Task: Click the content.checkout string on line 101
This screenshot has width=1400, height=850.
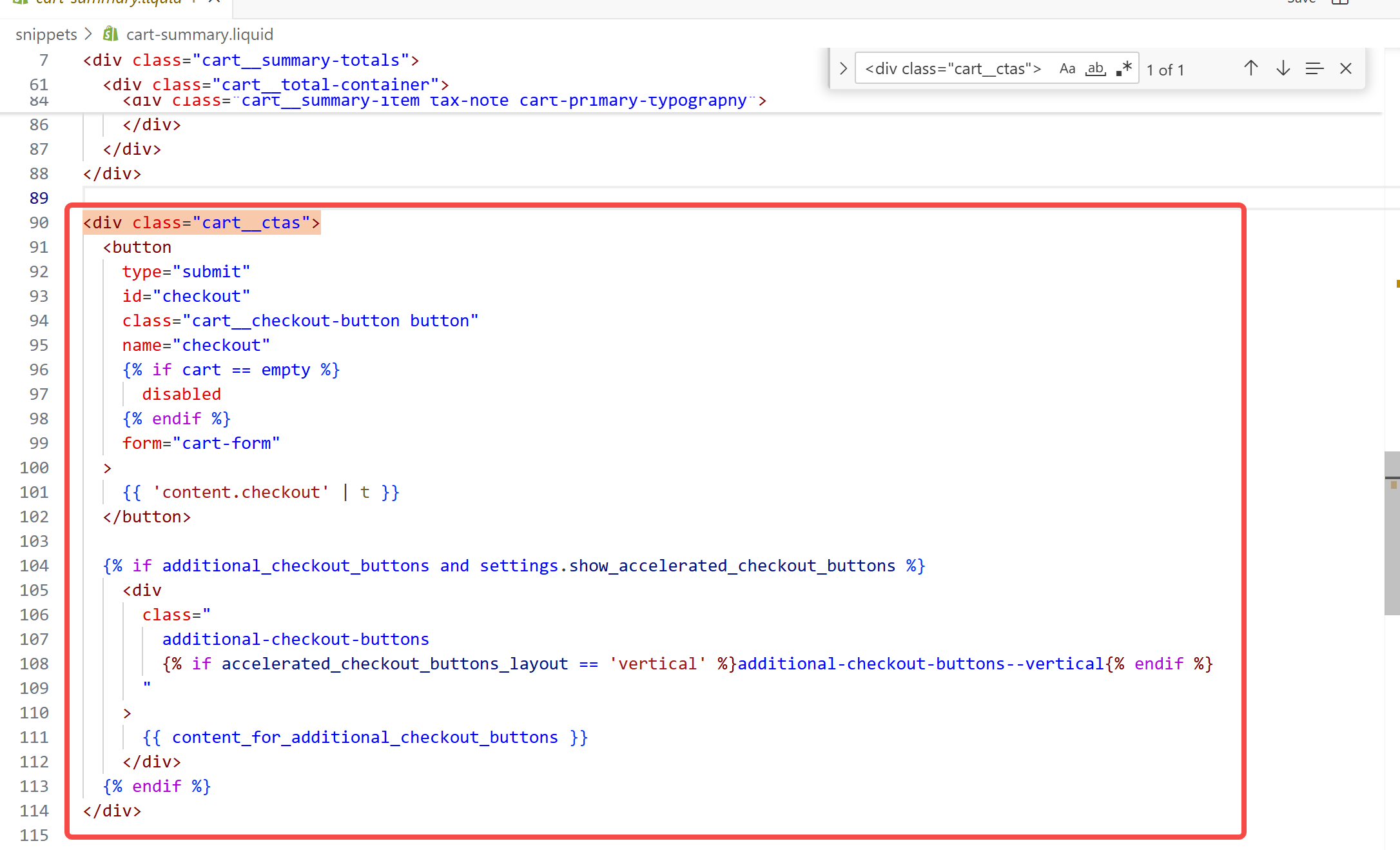Action: 241,492
